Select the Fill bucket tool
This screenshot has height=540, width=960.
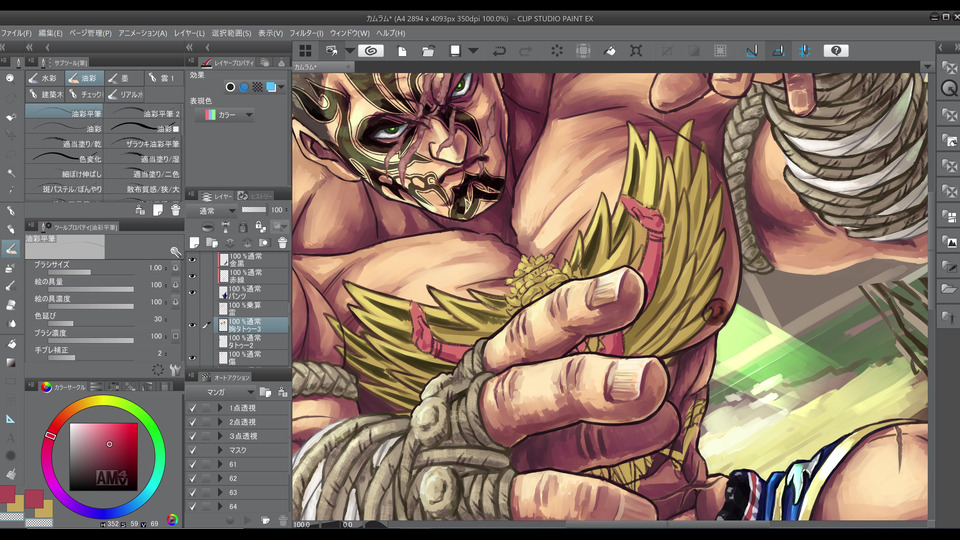pyautogui.click(x=10, y=344)
